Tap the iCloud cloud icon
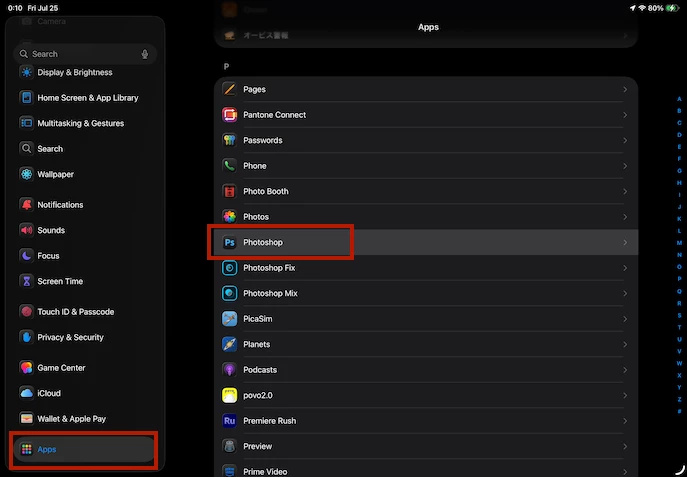687x477 pixels. 27,393
